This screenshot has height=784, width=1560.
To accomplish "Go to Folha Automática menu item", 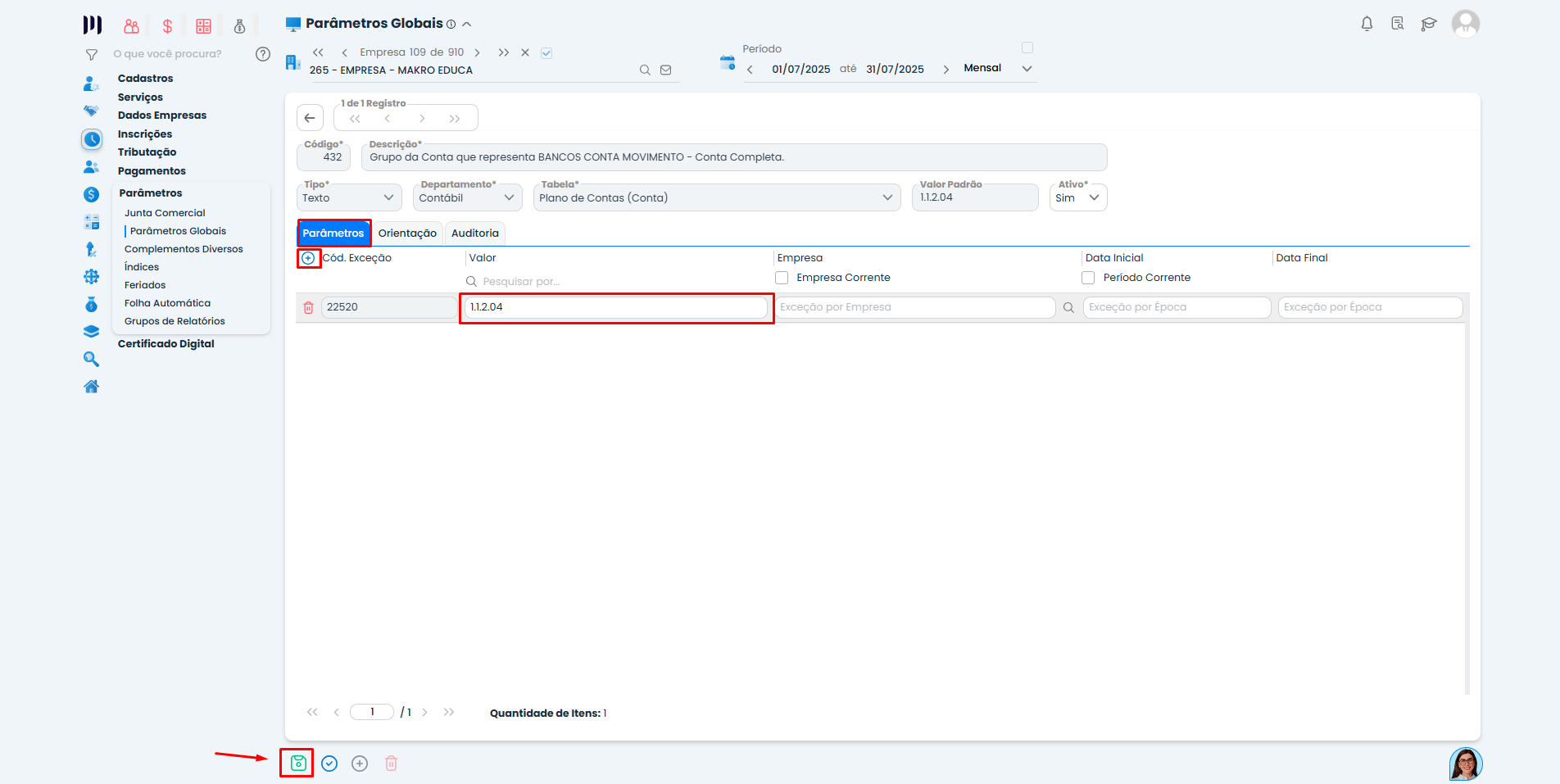I will tap(167, 303).
